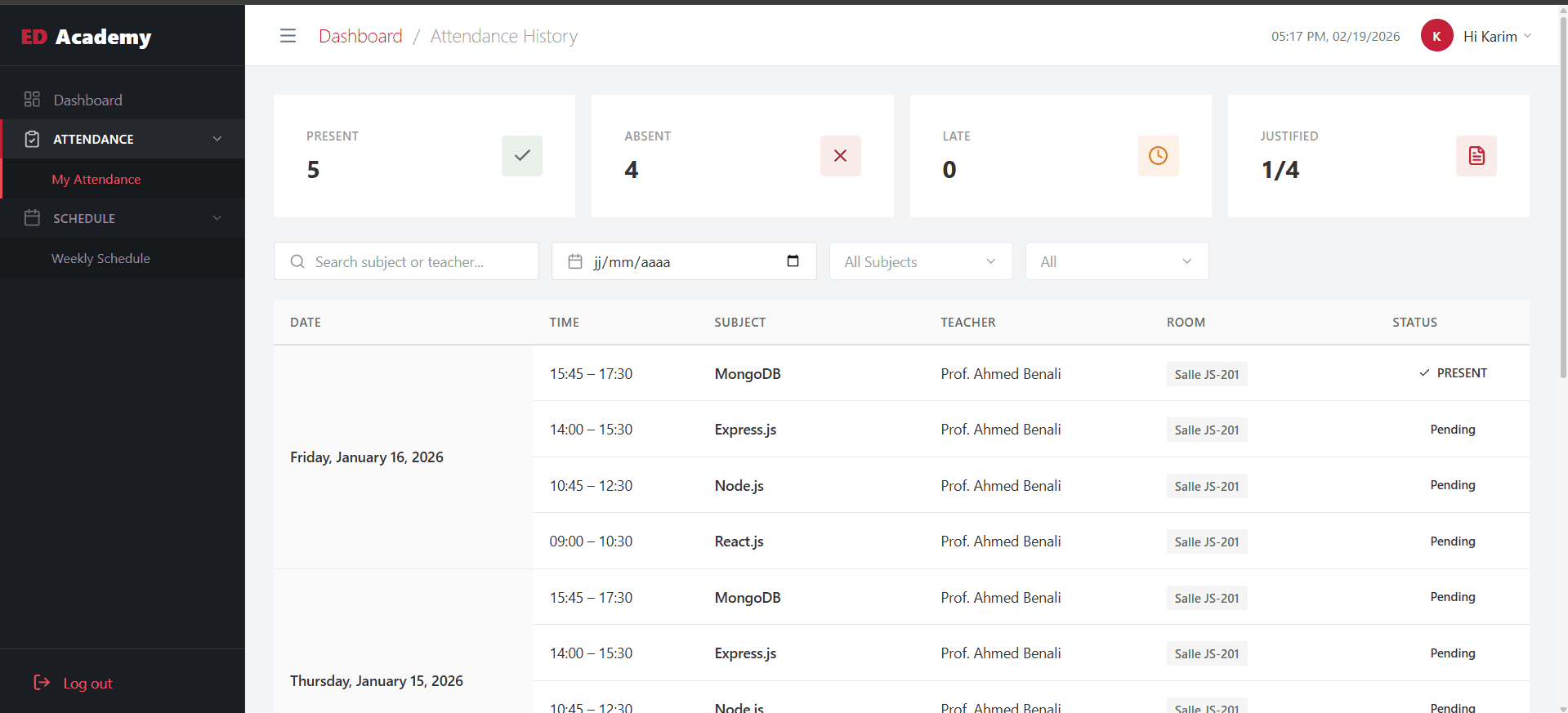The height and width of the screenshot is (713, 1568).
Task: Open the All status filter dropdown
Action: [1117, 261]
